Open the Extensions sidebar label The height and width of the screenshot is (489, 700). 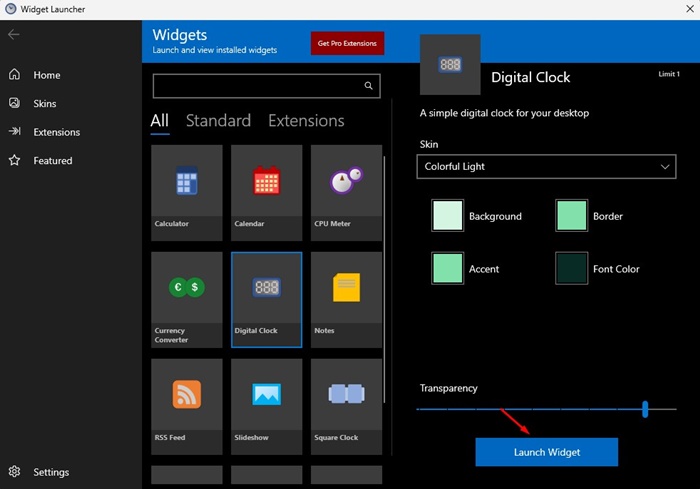57,132
